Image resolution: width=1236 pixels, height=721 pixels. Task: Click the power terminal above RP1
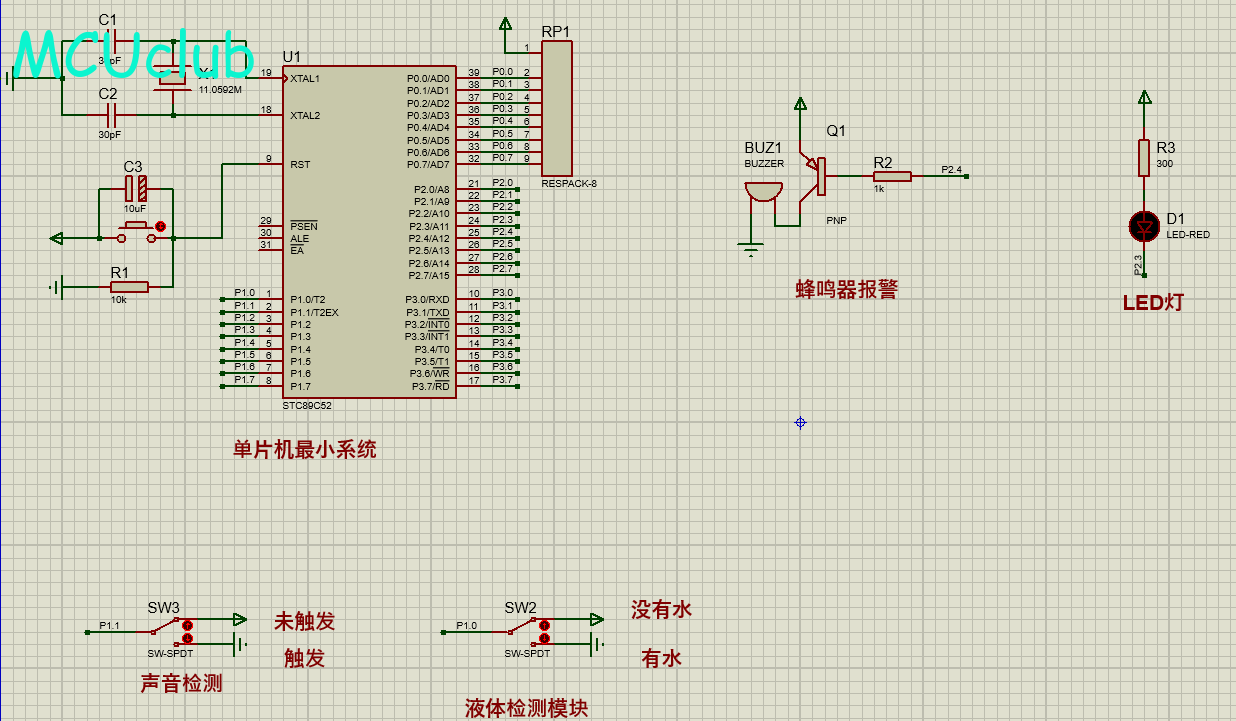click(506, 25)
